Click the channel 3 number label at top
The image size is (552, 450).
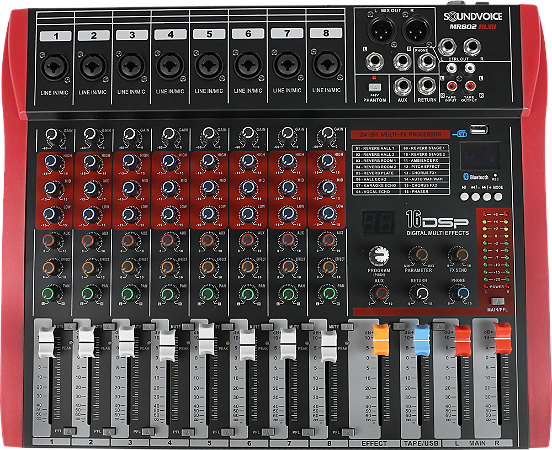(132, 35)
